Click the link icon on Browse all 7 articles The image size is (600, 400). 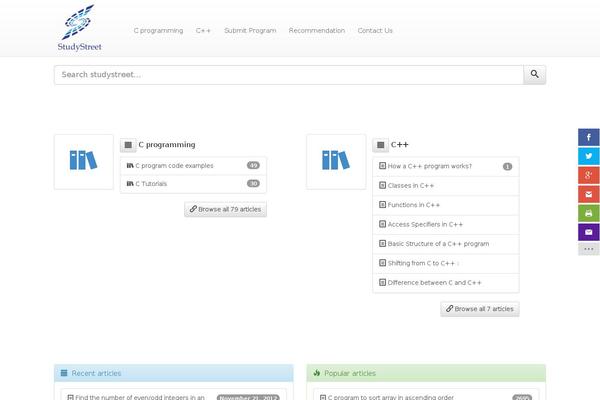pyautogui.click(x=450, y=309)
